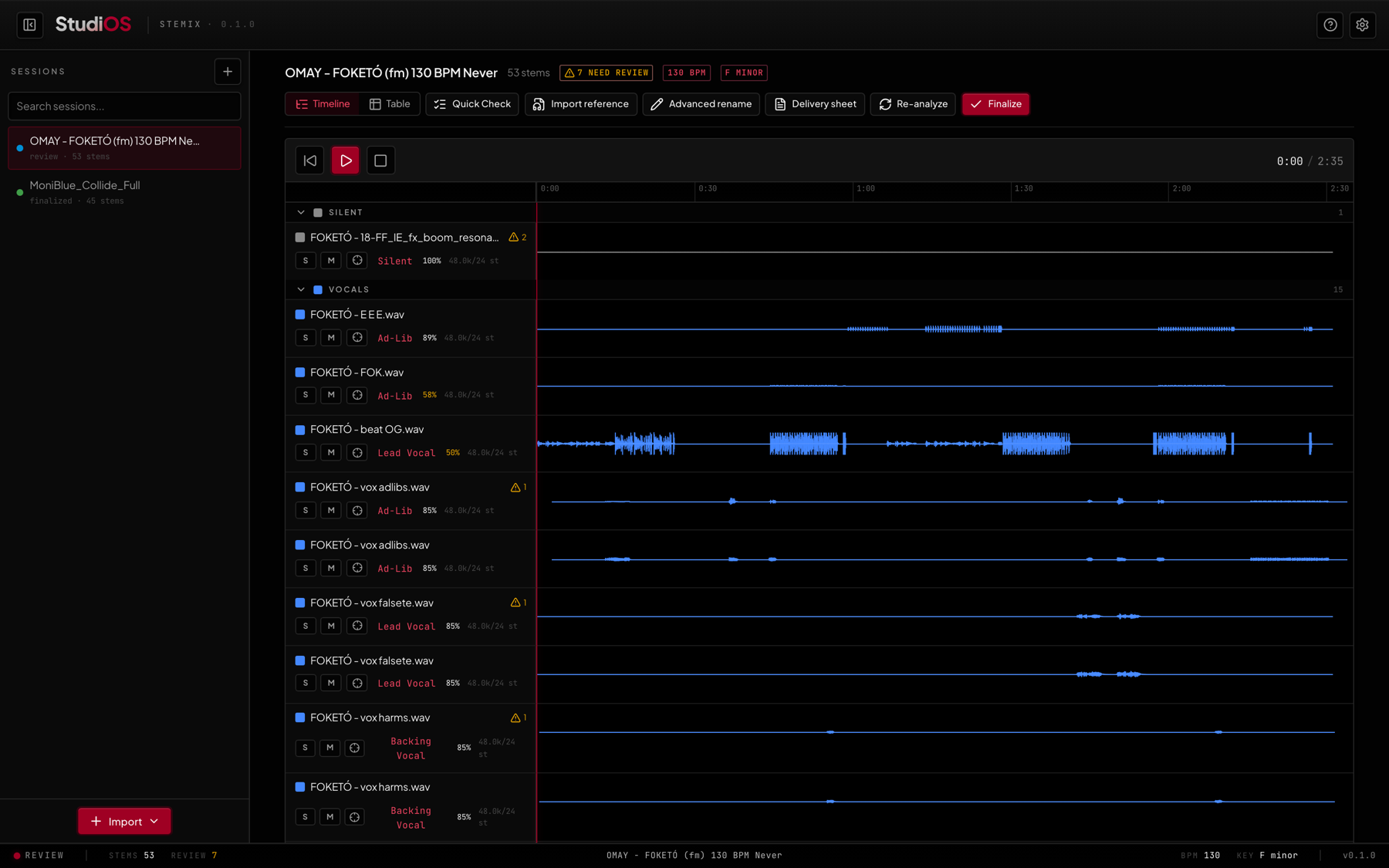1389x868 pixels.
Task: Open warning icon on boom_resona stem
Action: point(514,237)
